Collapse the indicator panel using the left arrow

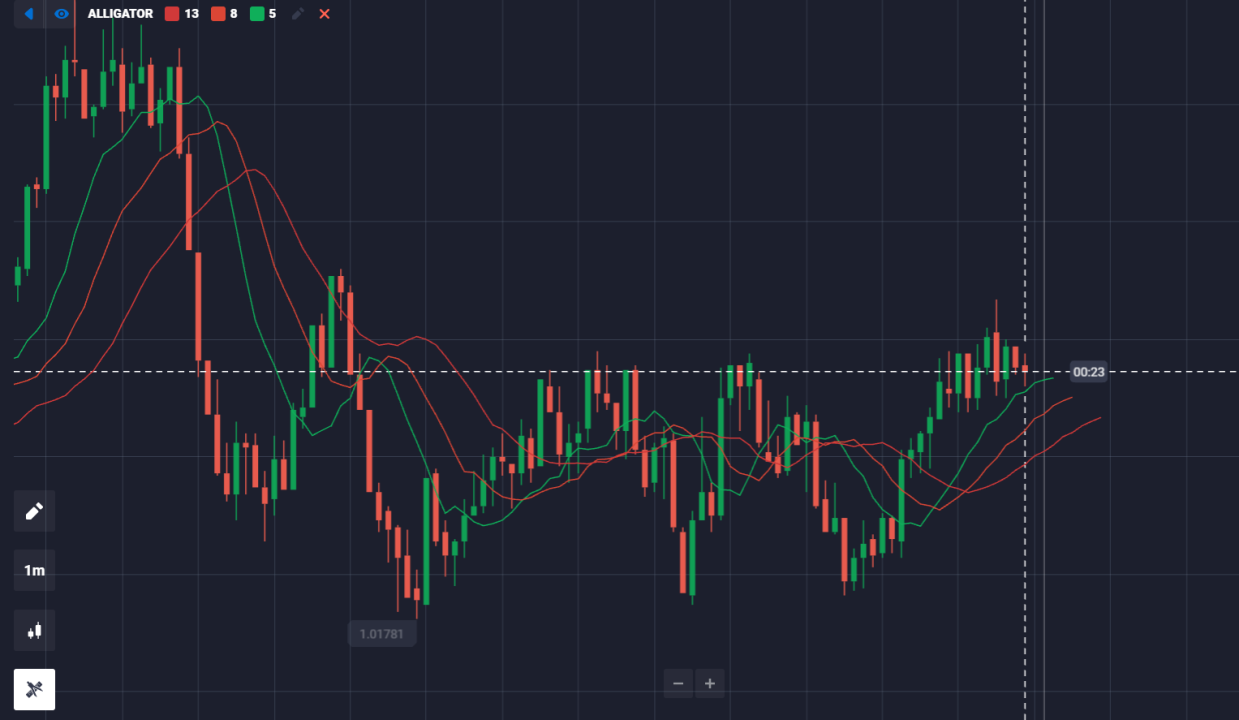[28, 14]
